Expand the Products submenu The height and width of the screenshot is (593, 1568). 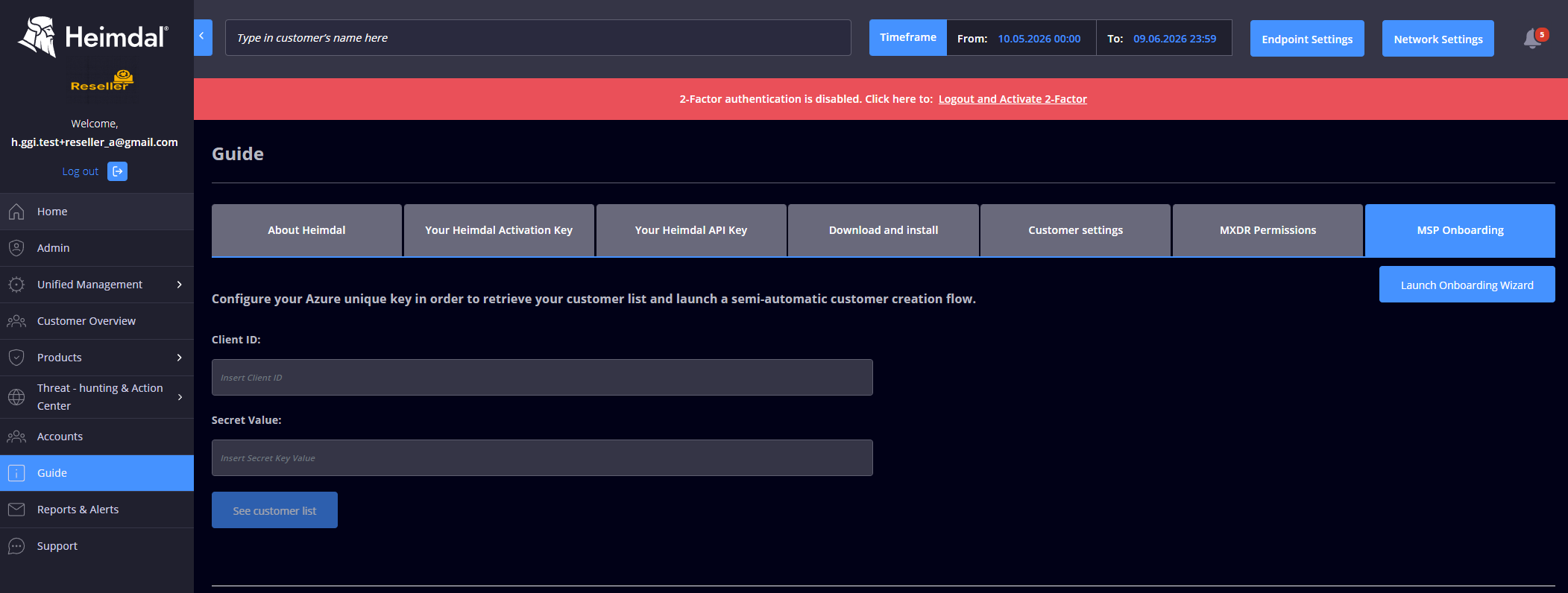180,358
